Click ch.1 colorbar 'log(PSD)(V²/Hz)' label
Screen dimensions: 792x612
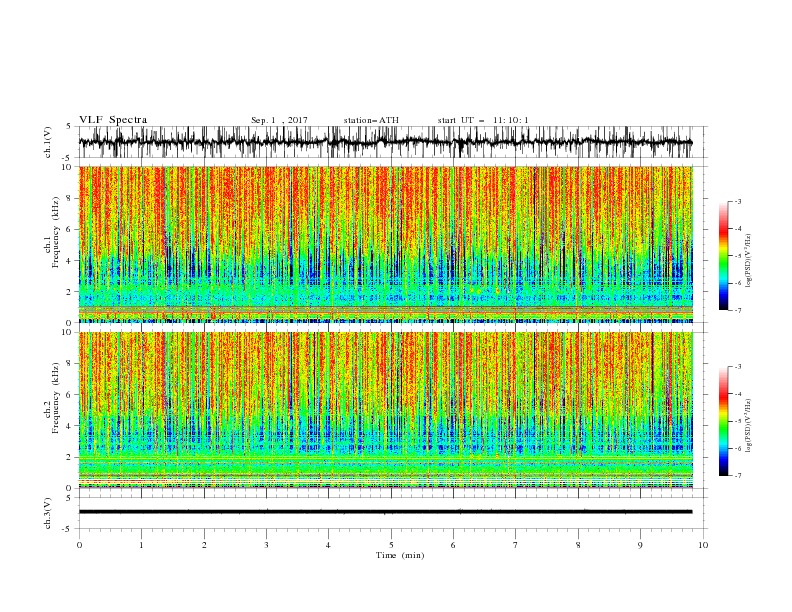[x=748, y=260]
